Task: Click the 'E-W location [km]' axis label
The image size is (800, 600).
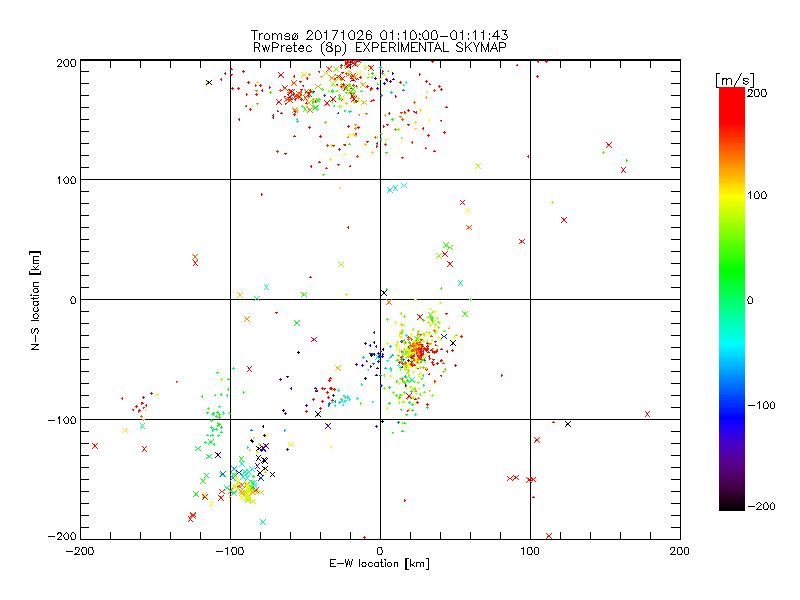Action: pos(379,564)
